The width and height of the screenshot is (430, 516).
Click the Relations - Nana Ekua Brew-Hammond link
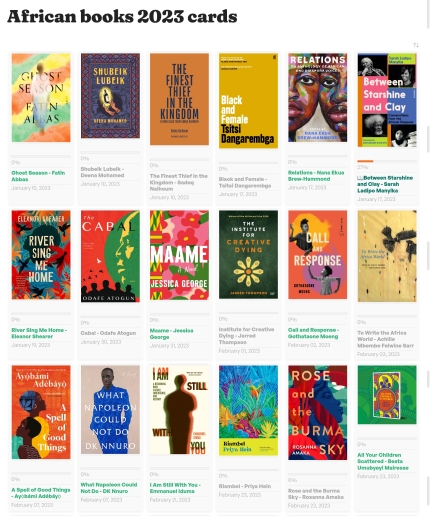(316, 176)
